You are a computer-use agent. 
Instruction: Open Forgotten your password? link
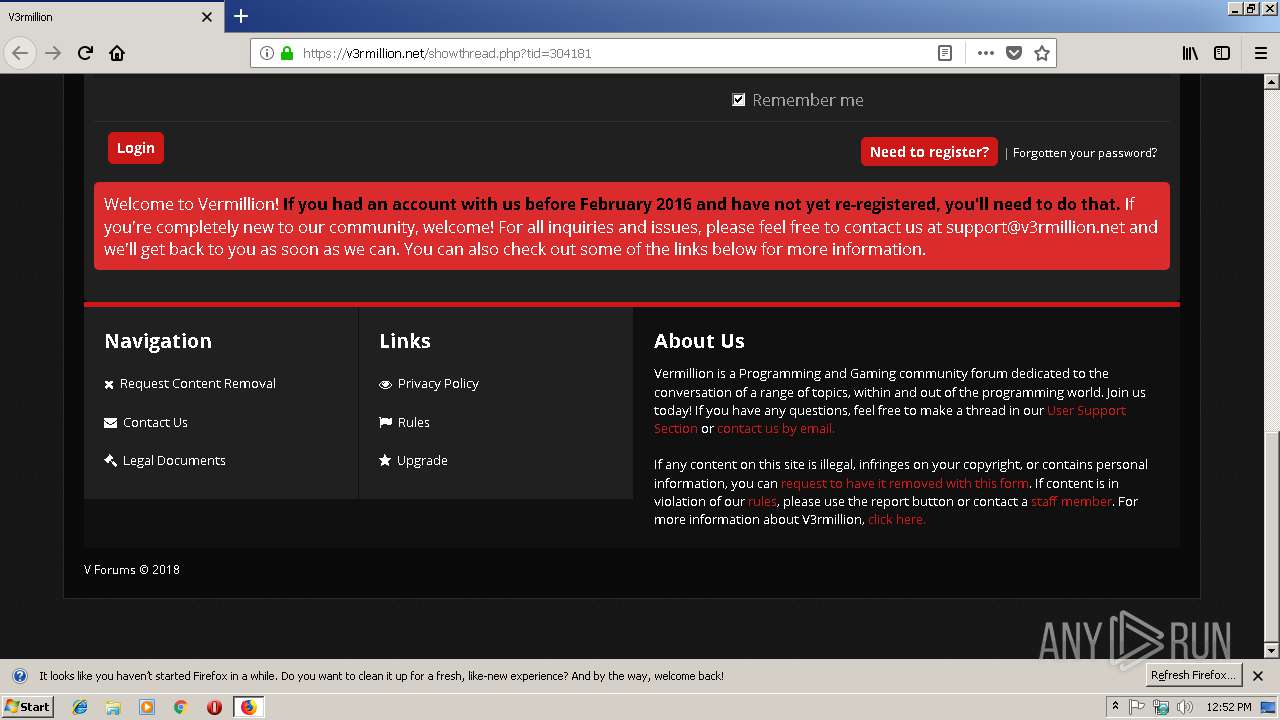(x=1085, y=153)
